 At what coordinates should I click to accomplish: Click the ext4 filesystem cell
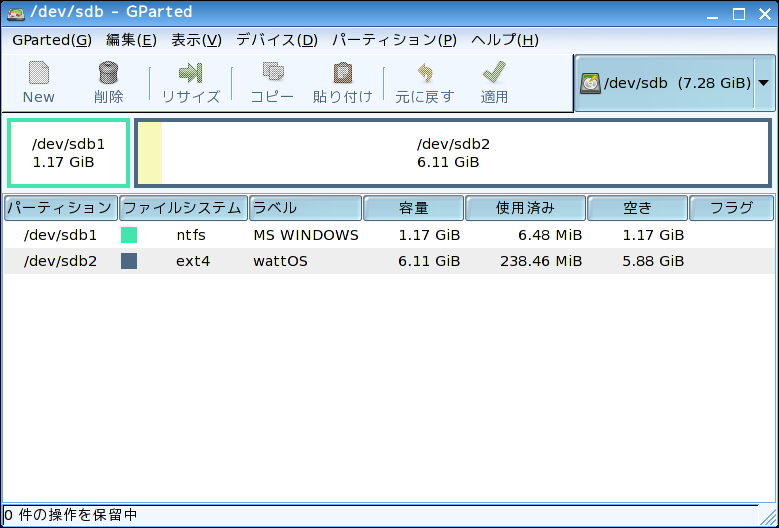click(x=193, y=261)
